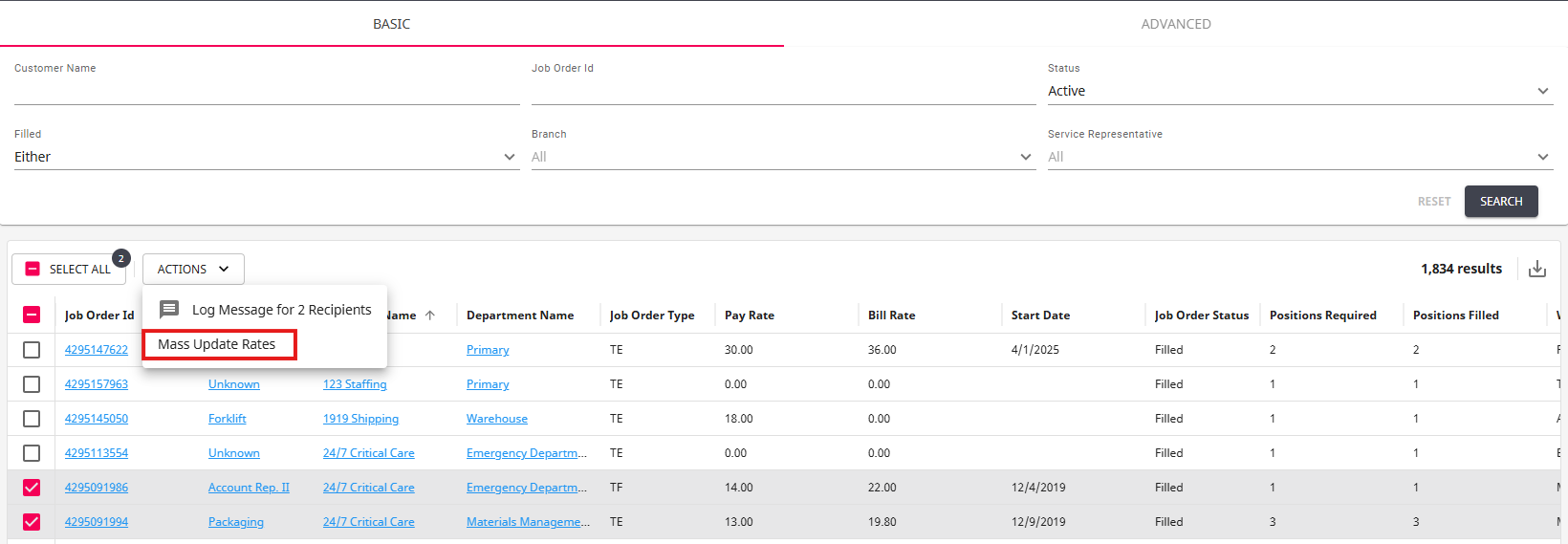Focus the Customer Name input field
Viewport: 1568px width, 544px height.
(266, 92)
